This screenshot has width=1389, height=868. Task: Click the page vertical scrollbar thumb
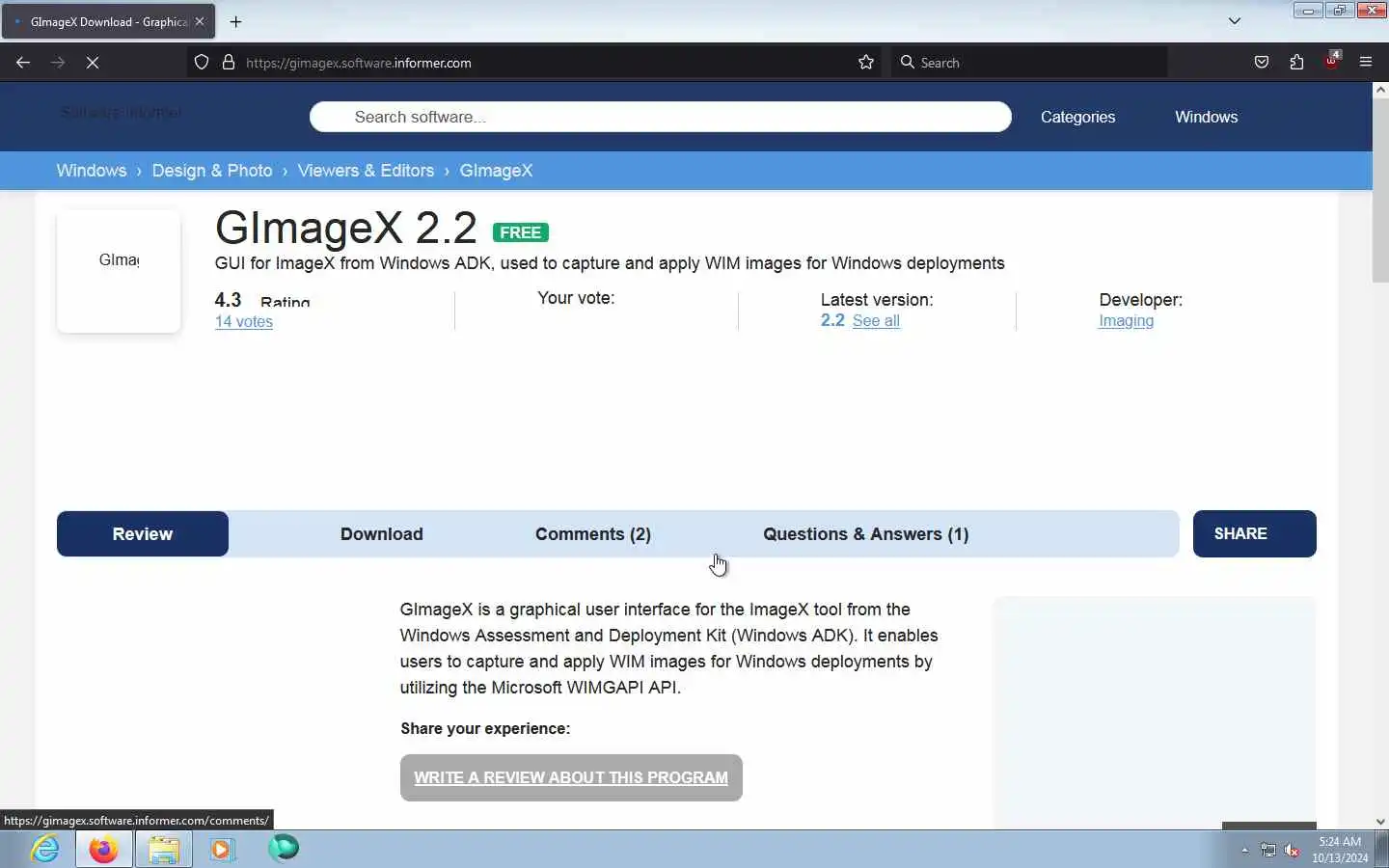point(1380,192)
